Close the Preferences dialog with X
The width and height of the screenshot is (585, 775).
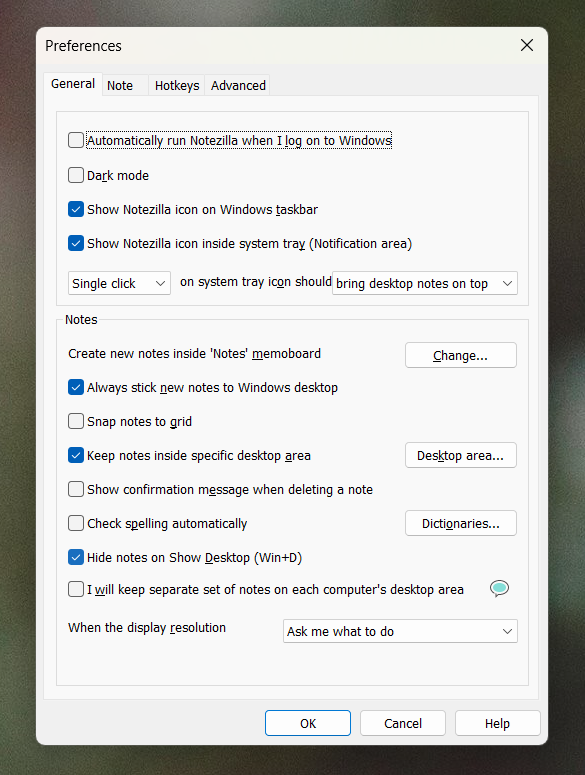click(527, 45)
